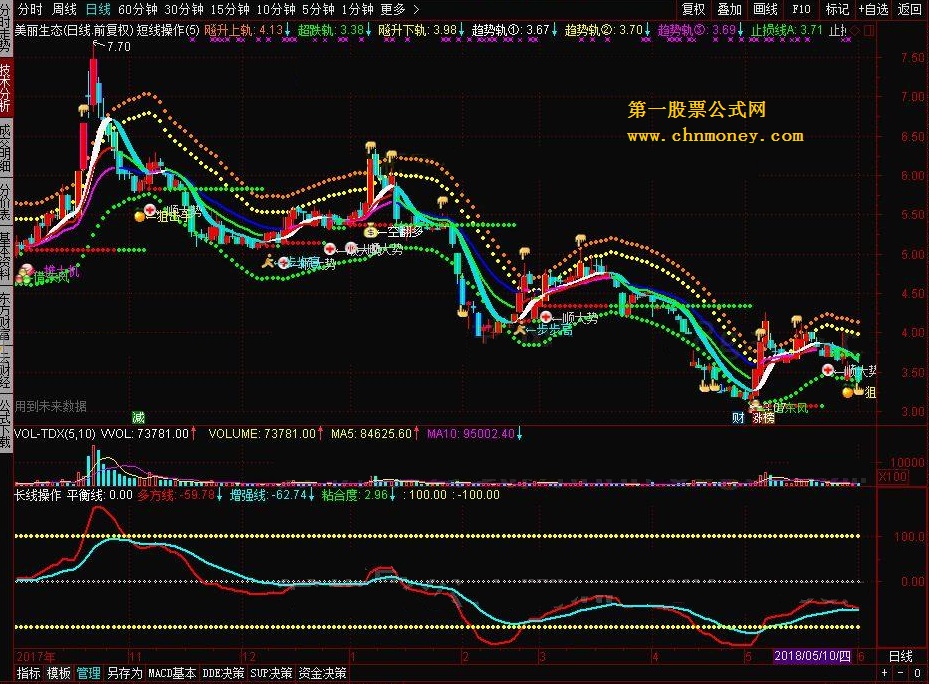Click the 7.70 high price label
The width and height of the screenshot is (929, 684).
[118, 46]
